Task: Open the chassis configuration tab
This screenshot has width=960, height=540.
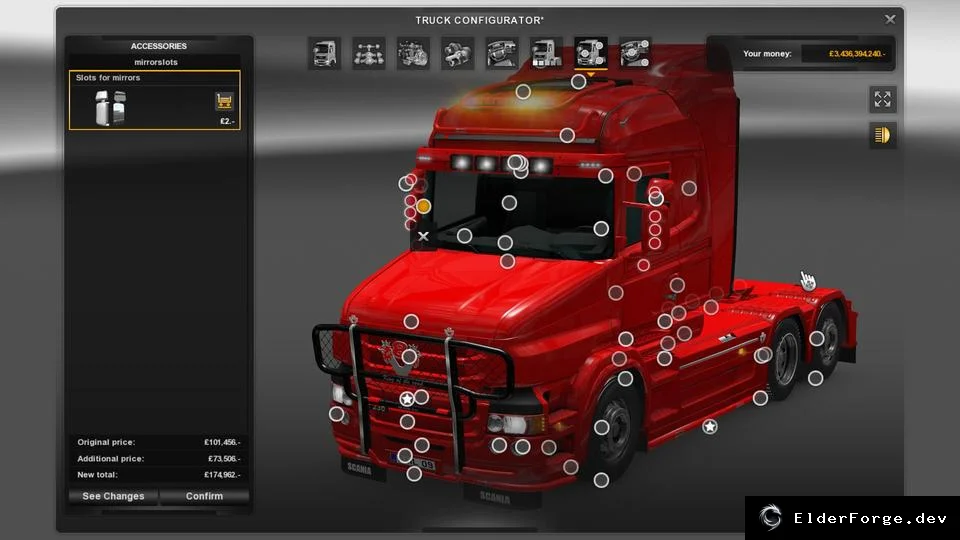Action: tap(369, 53)
